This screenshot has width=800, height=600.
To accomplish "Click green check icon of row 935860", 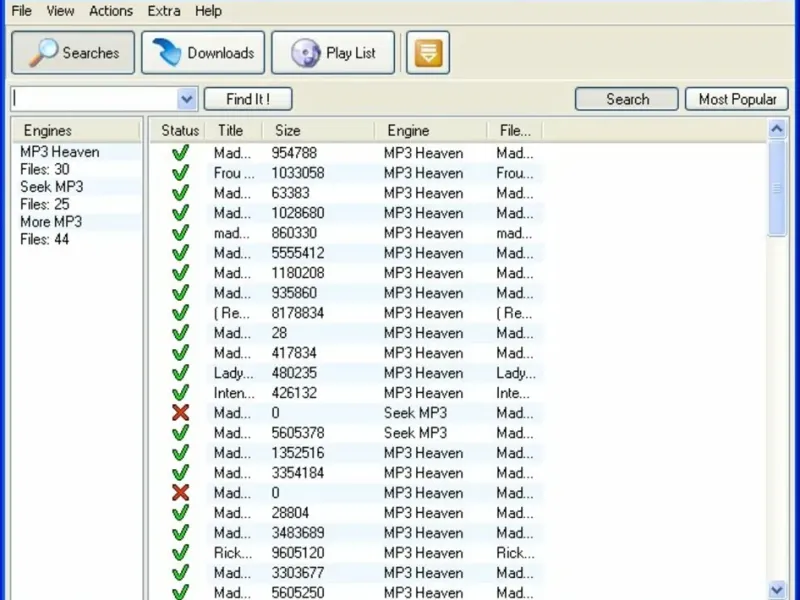I will 180,293.
